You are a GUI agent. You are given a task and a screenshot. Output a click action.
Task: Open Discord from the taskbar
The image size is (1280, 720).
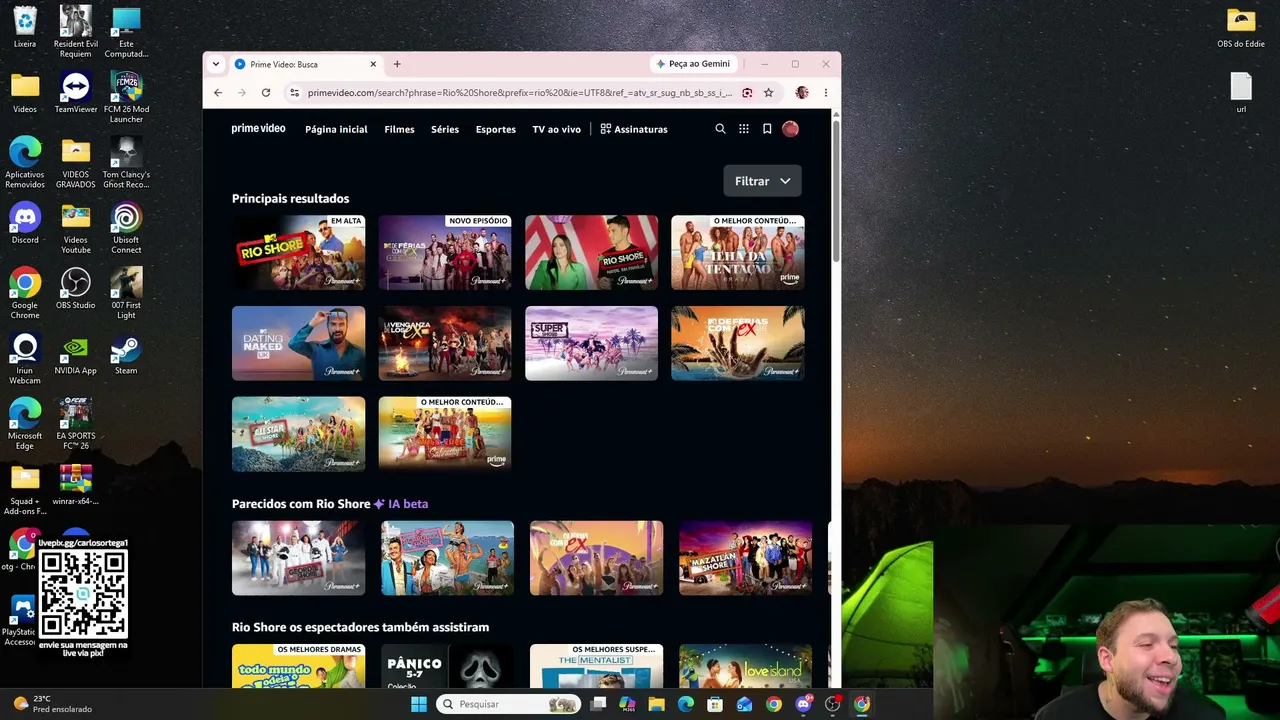[803, 704]
